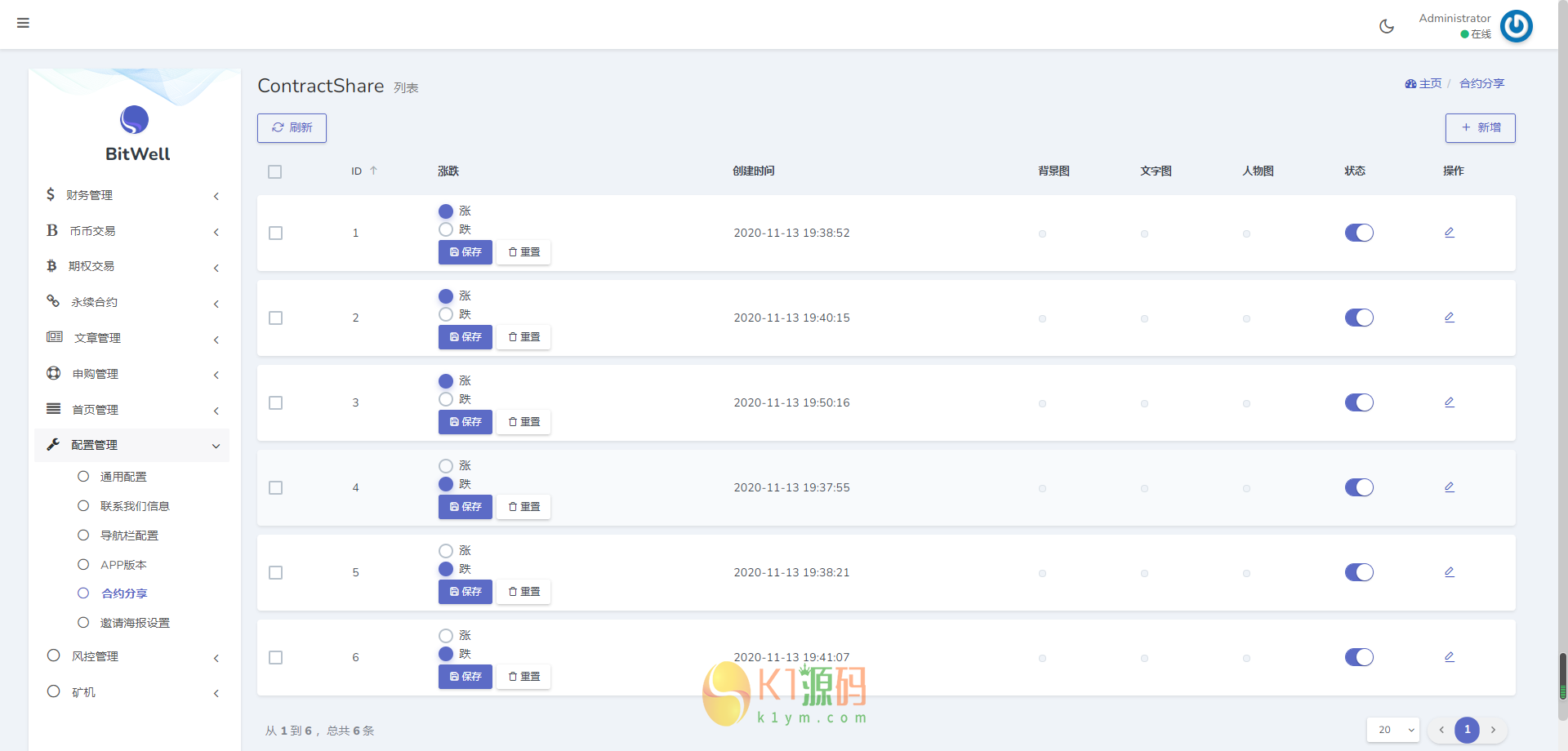Disable the status switch for row 5
This screenshot has height=751, width=1568.
[1359, 572]
